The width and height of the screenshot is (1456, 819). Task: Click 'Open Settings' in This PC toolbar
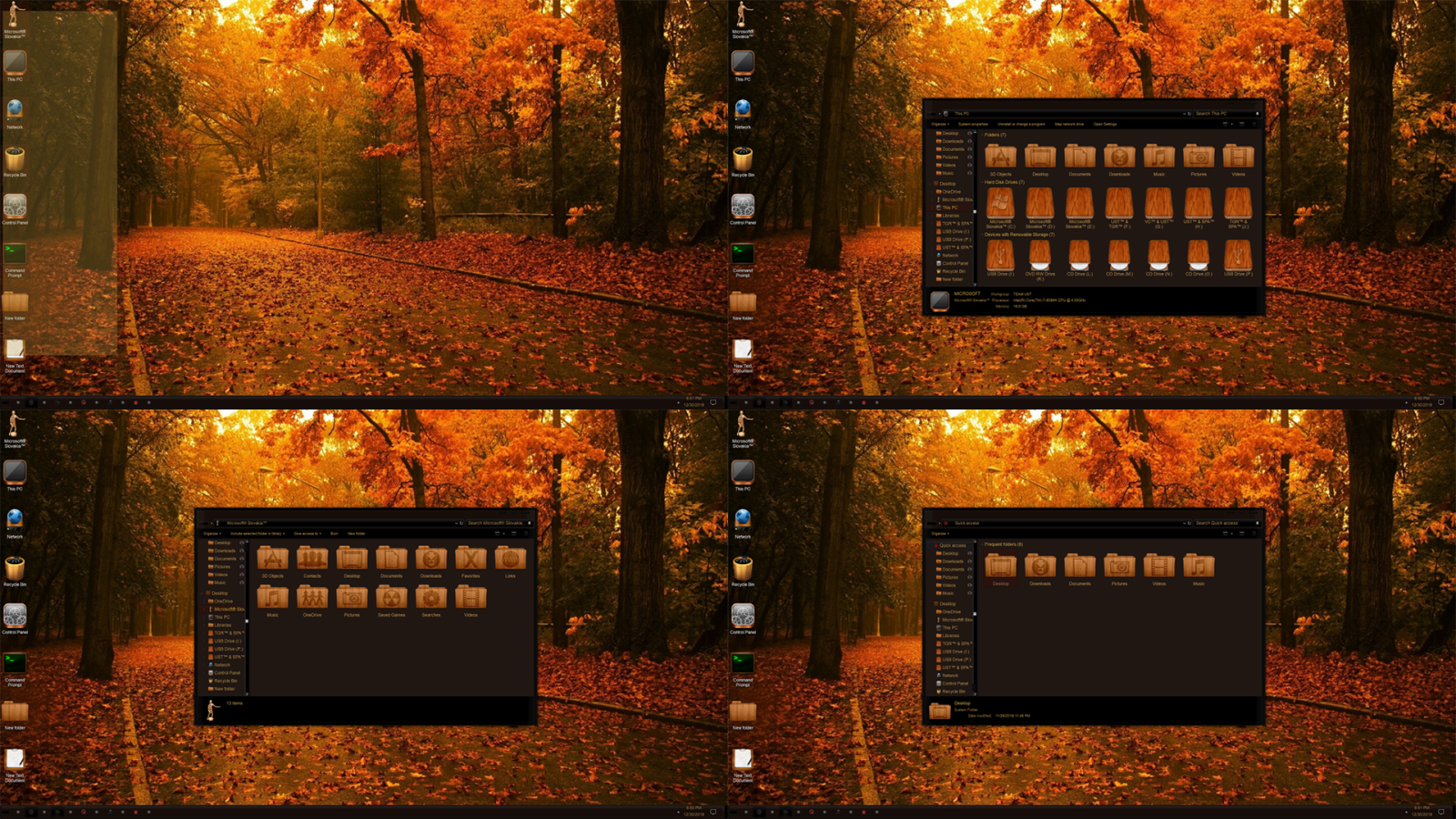point(1105,125)
